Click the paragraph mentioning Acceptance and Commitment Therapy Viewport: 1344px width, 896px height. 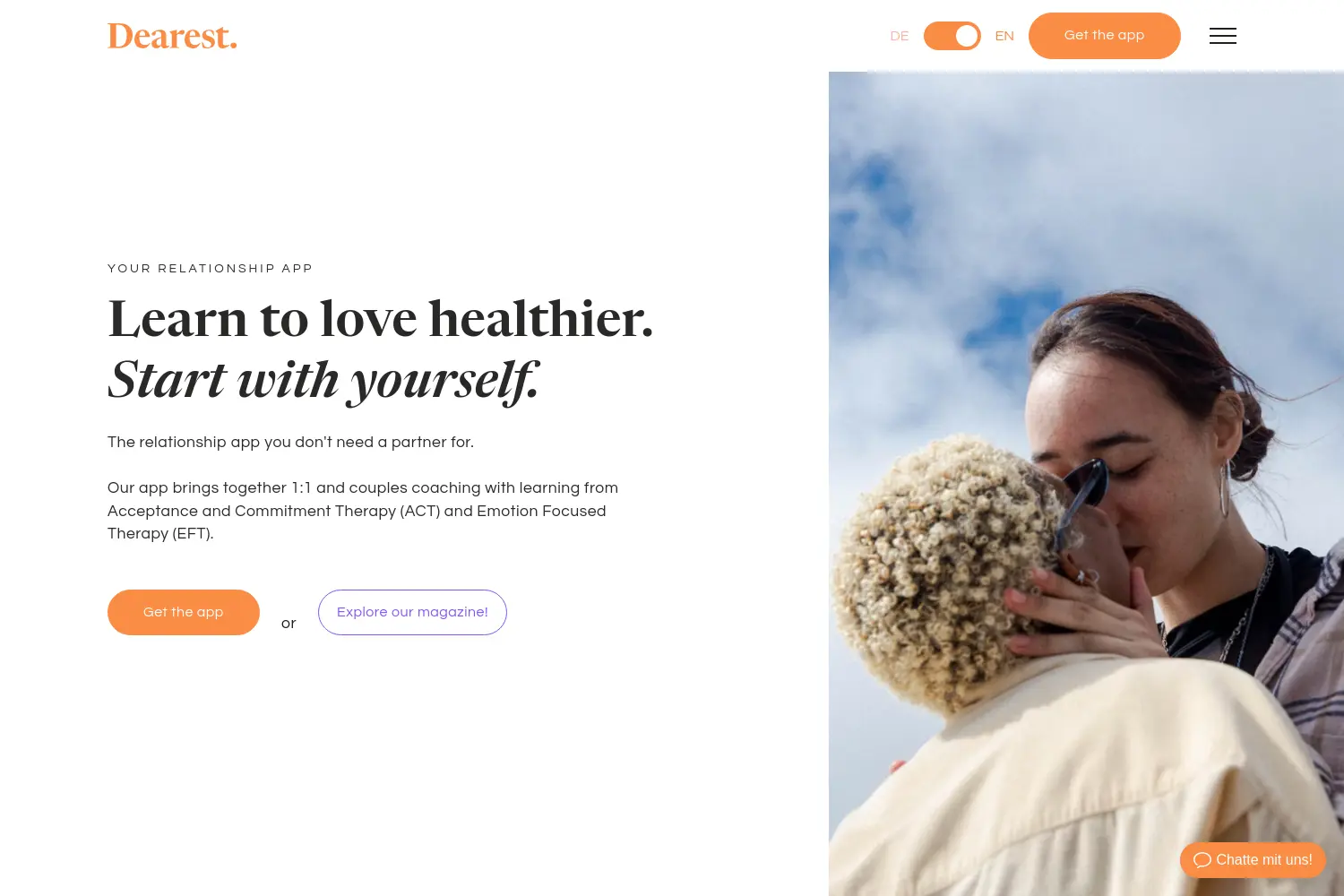[363, 511]
